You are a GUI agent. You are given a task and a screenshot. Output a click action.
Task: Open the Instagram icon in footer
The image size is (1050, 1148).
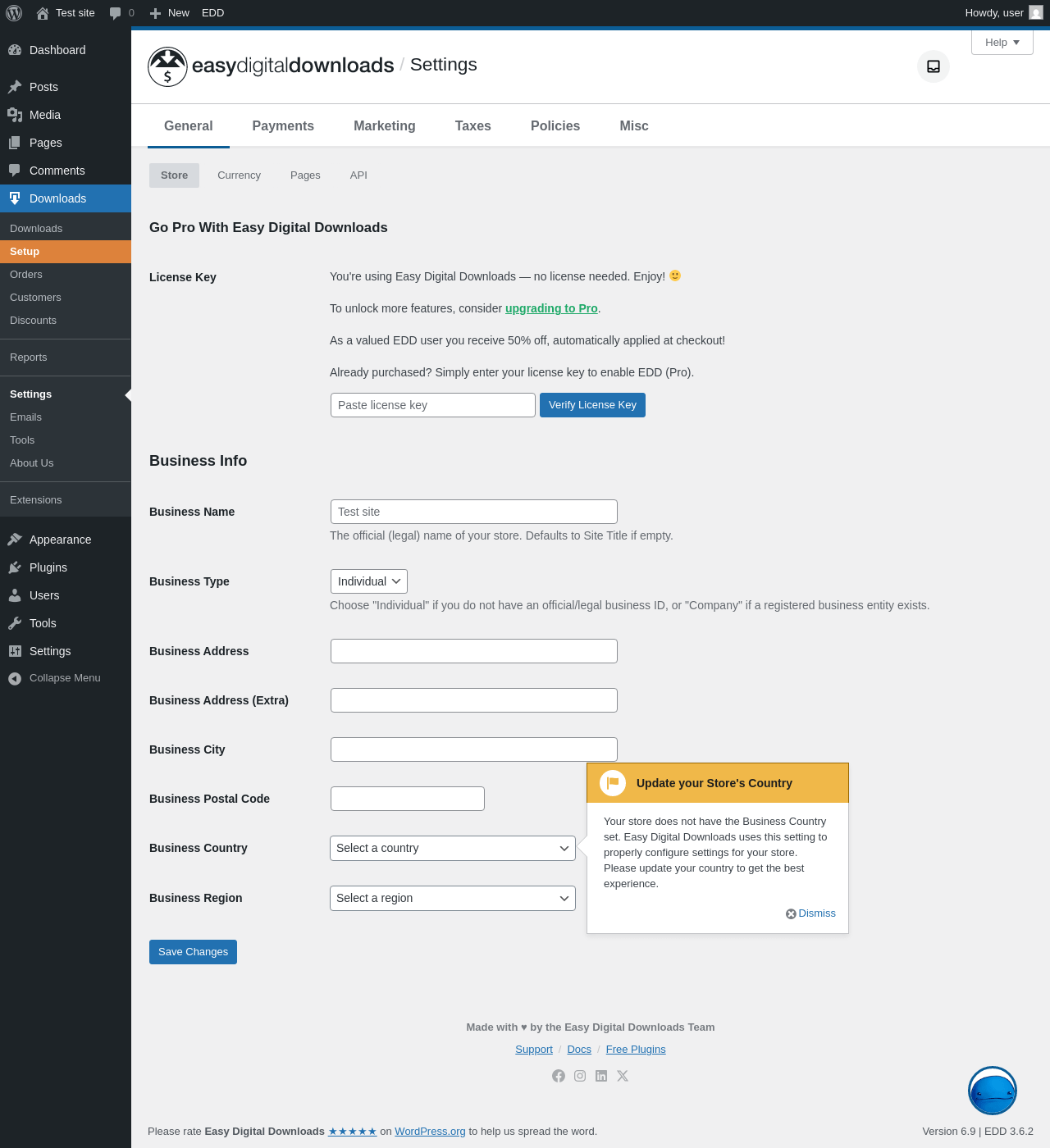tap(580, 1076)
